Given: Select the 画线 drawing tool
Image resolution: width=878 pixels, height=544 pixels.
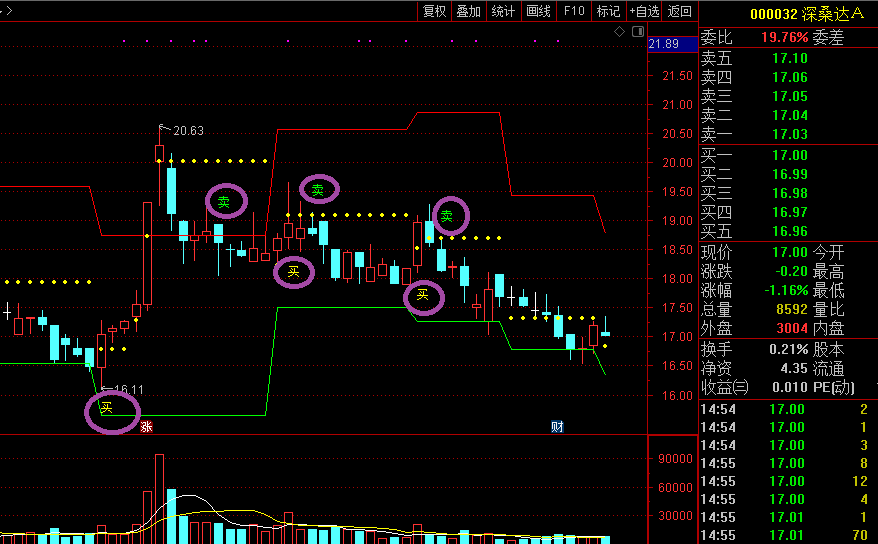Looking at the screenshot, I should click(x=539, y=11).
